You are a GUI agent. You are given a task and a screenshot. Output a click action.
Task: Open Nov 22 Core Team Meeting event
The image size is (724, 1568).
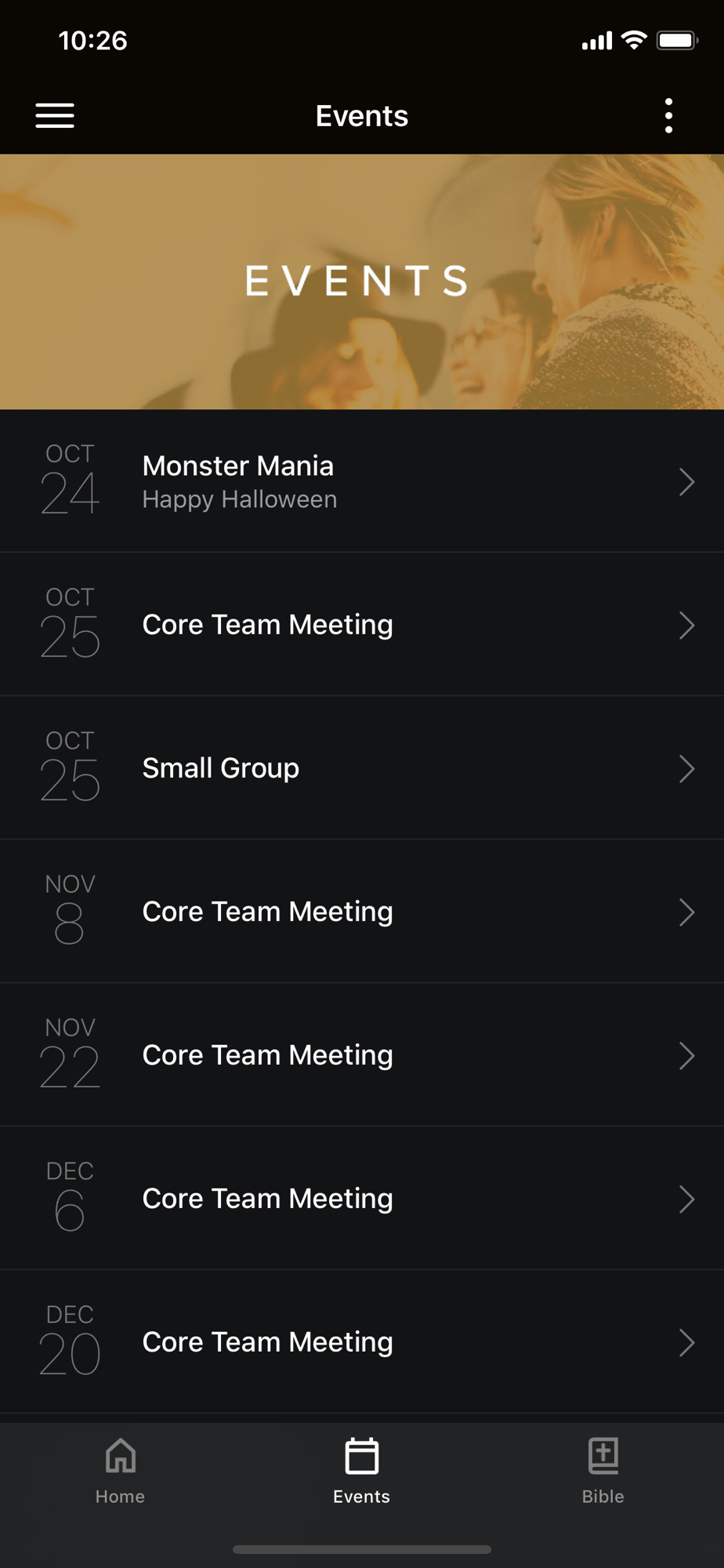click(362, 1055)
